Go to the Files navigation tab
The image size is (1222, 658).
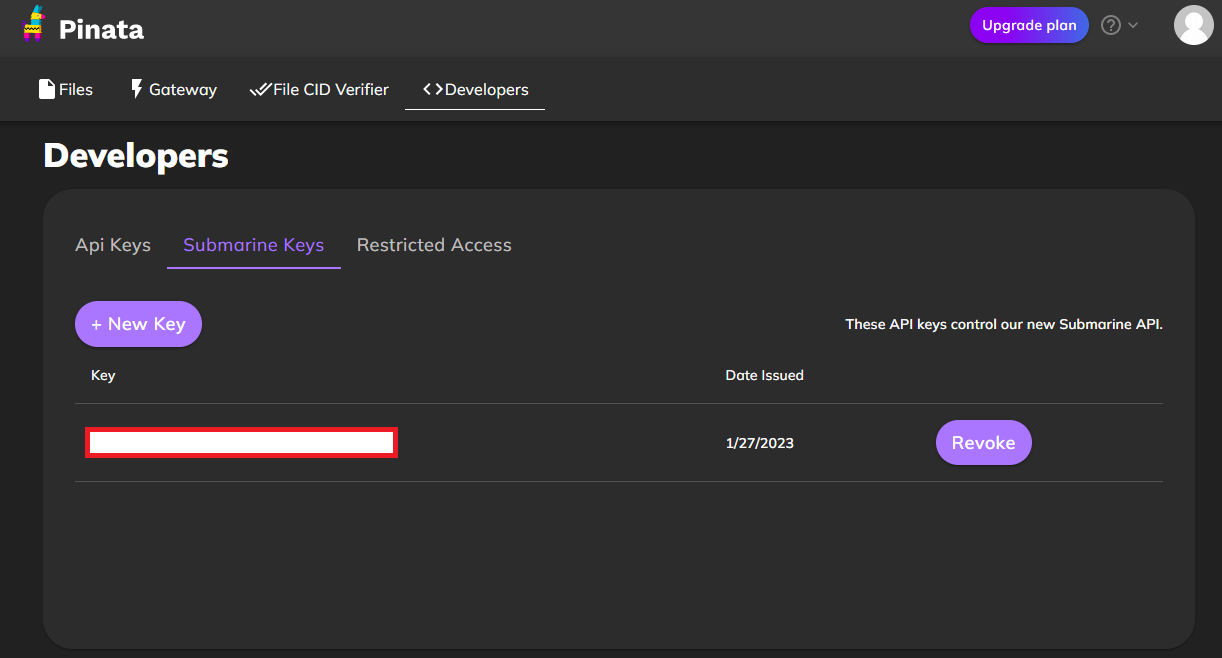pyautogui.click(x=66, y=89)
